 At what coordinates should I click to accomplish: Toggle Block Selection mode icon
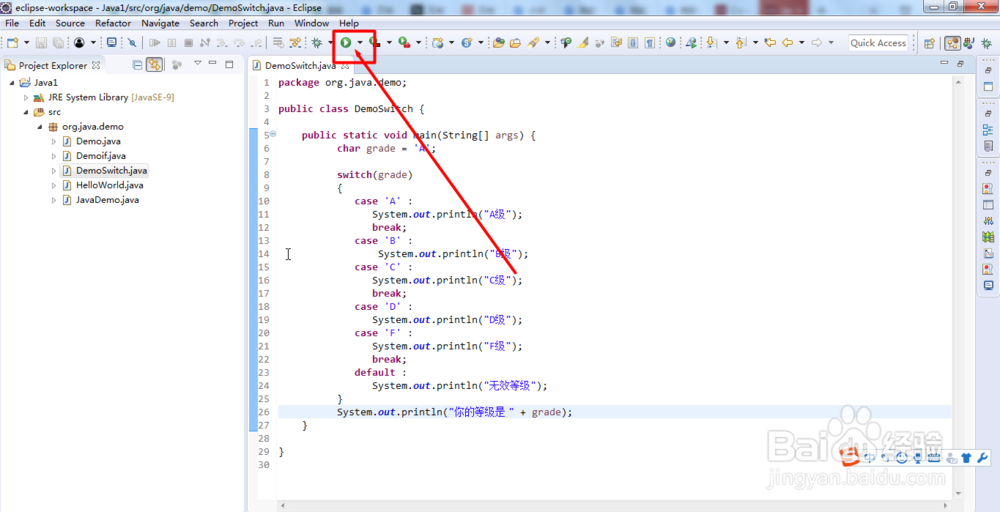coord(633,43)
